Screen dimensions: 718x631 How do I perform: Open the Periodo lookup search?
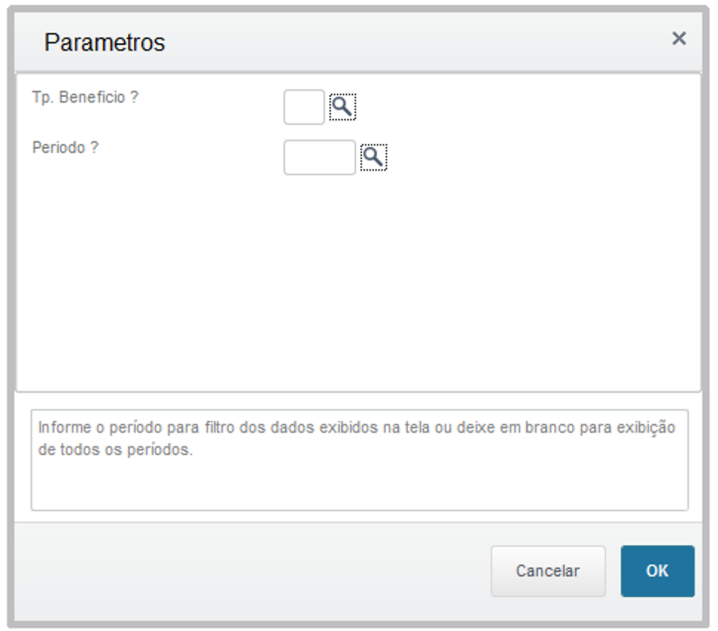click(373, 157)
